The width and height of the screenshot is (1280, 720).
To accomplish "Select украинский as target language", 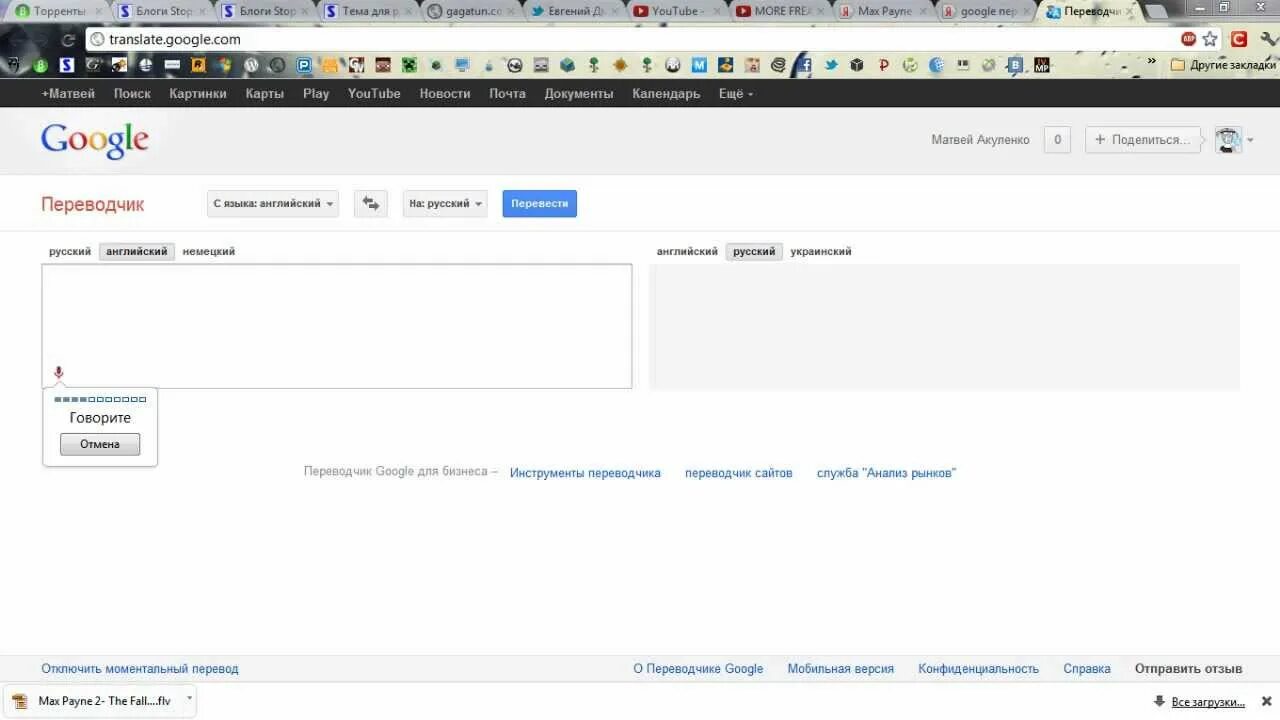I will [x=821, y=252].
